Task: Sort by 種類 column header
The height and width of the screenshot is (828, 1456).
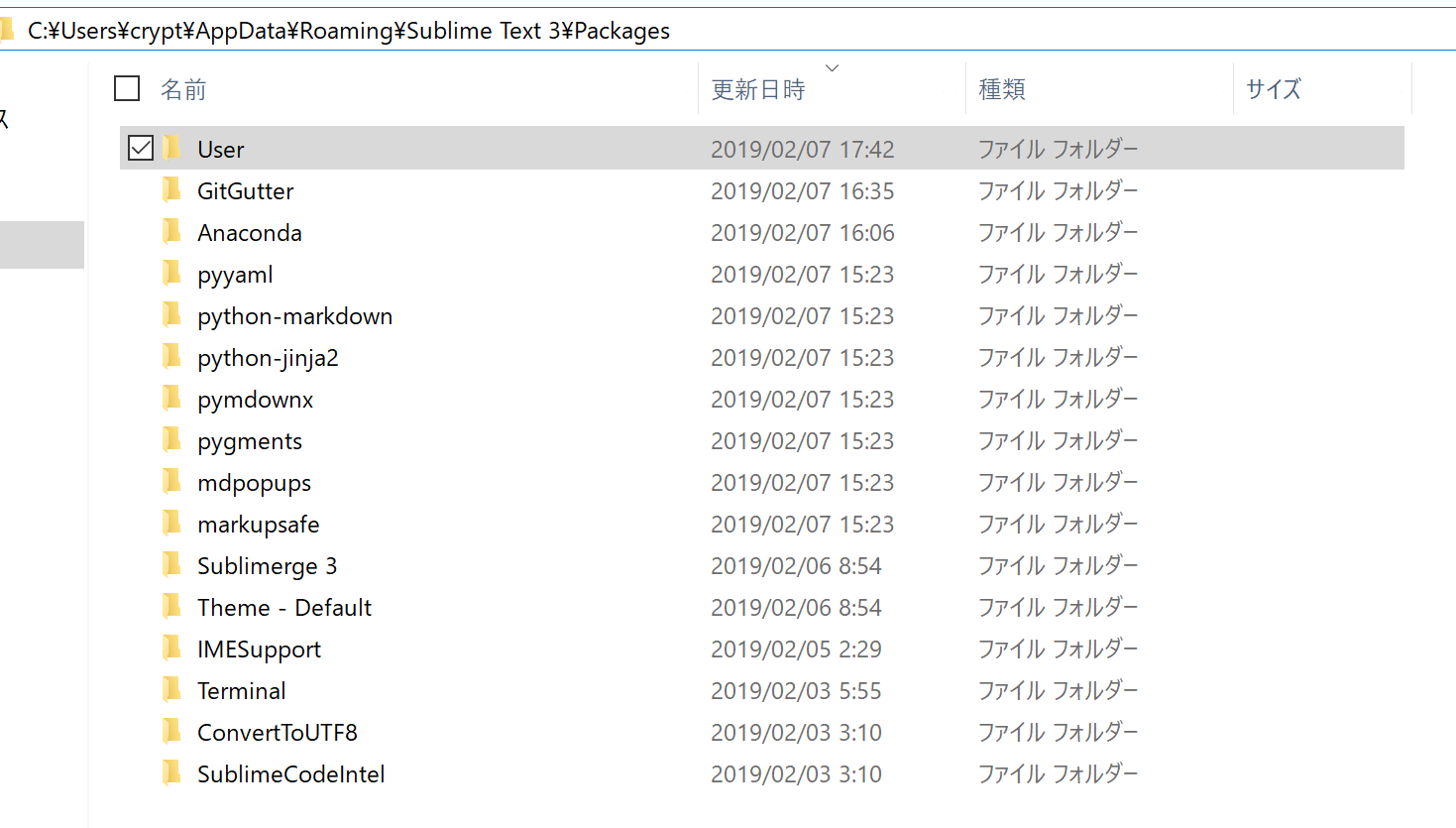Action: [1002, 89]
